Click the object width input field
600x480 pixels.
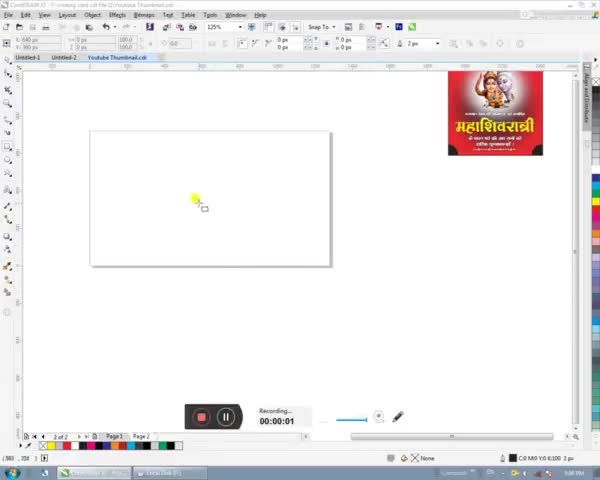[x=28, y=40]
